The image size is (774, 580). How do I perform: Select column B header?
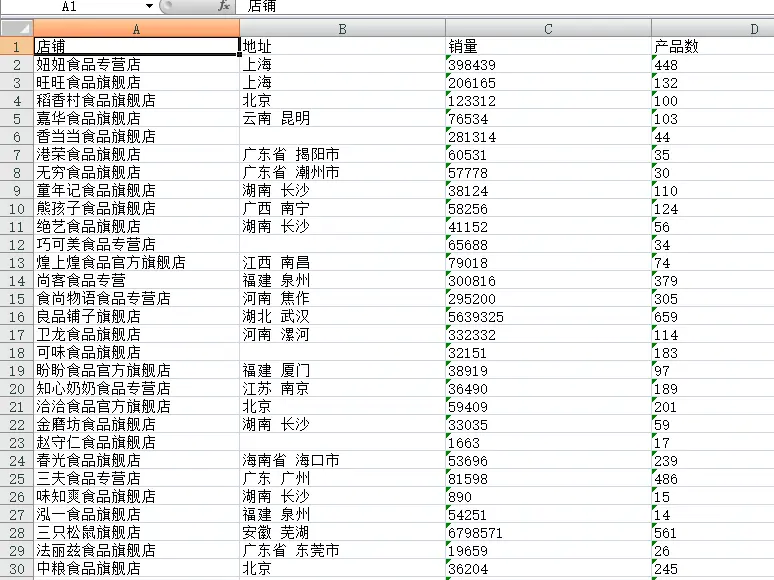(x=343, y=29)
